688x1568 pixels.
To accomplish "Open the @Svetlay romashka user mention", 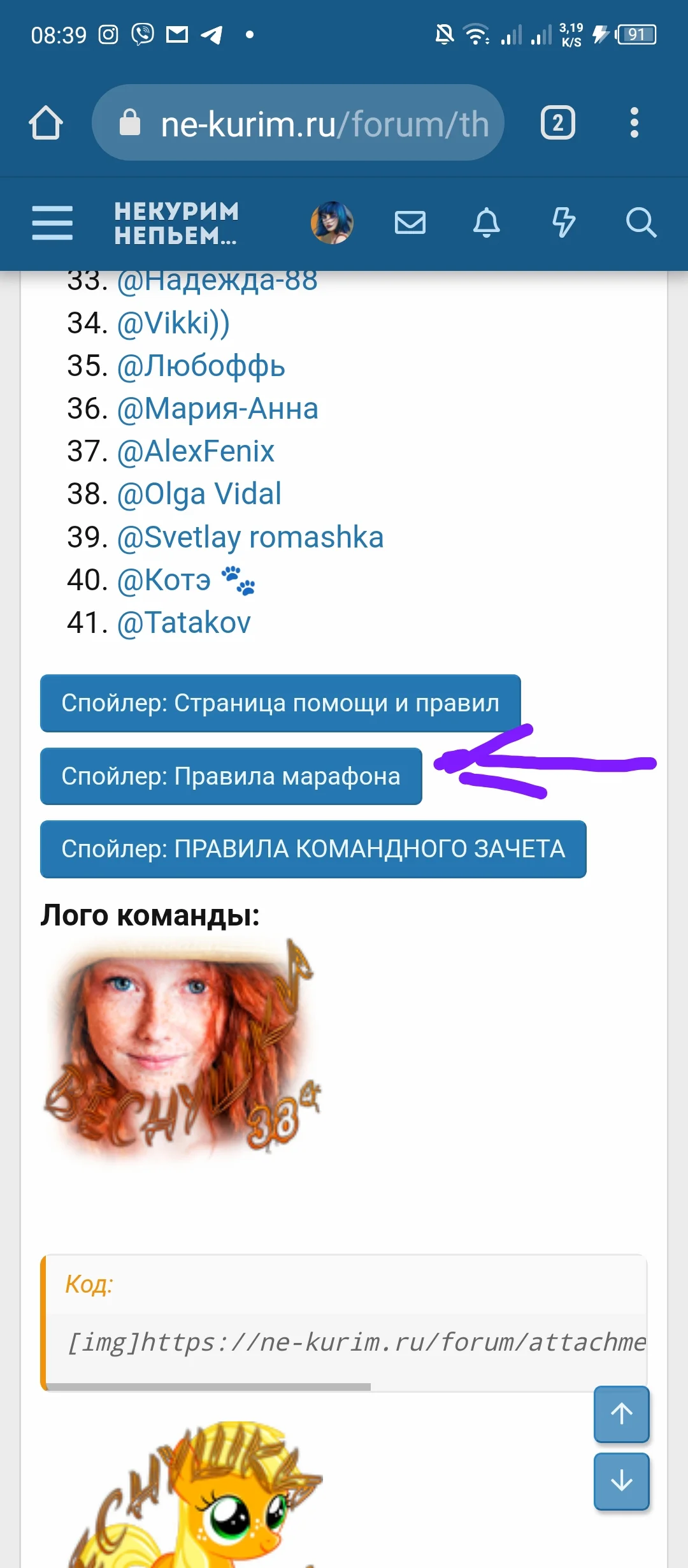I will click(x=250, y=537).
